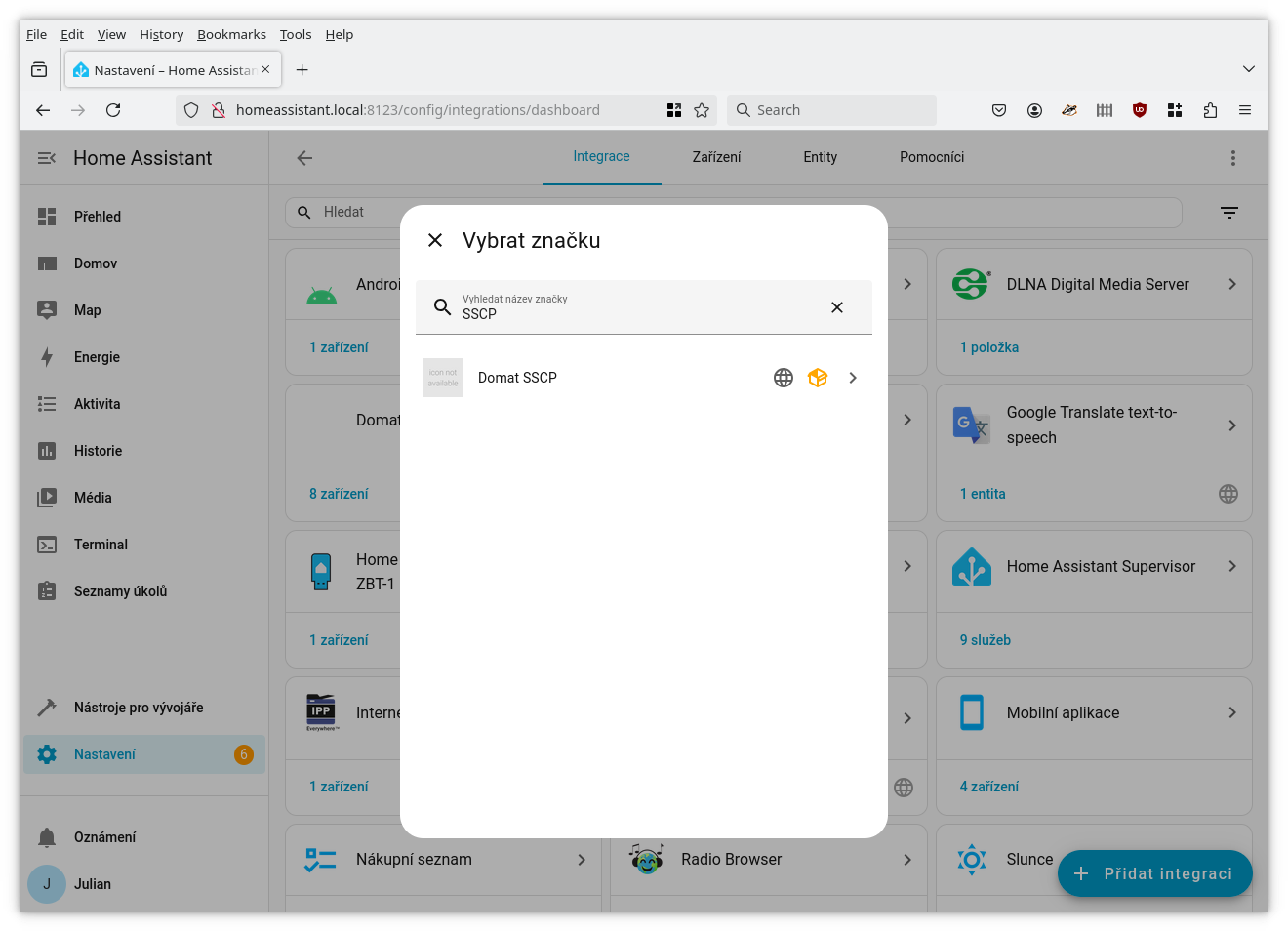Screen dimensions: 1288x932
Task: Open Nákupní seznam integration
Action: (443, 860)
